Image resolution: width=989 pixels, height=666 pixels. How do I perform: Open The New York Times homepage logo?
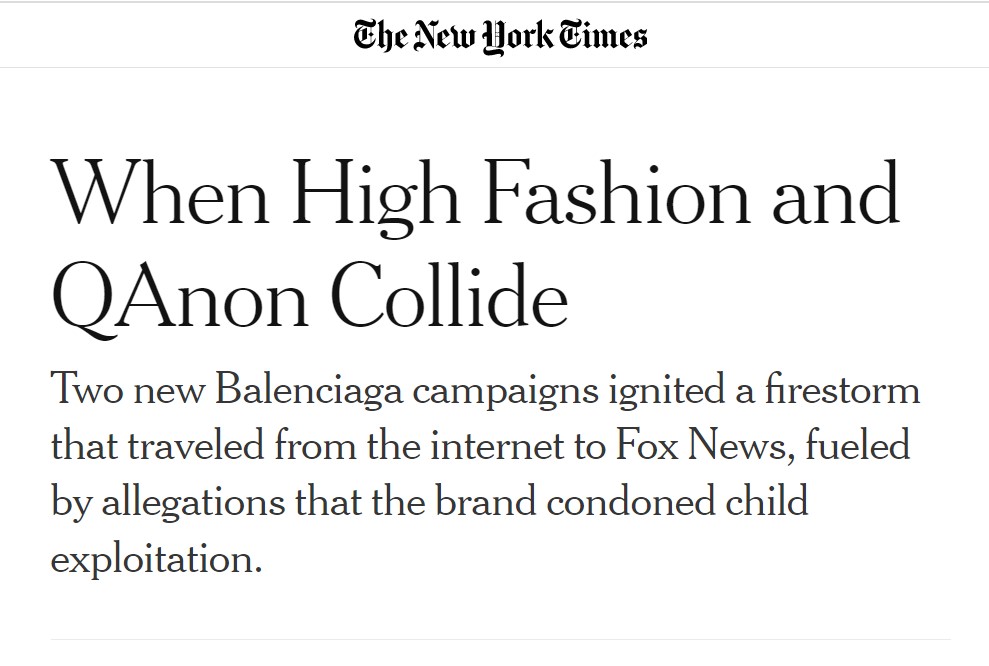pos(500,36)
